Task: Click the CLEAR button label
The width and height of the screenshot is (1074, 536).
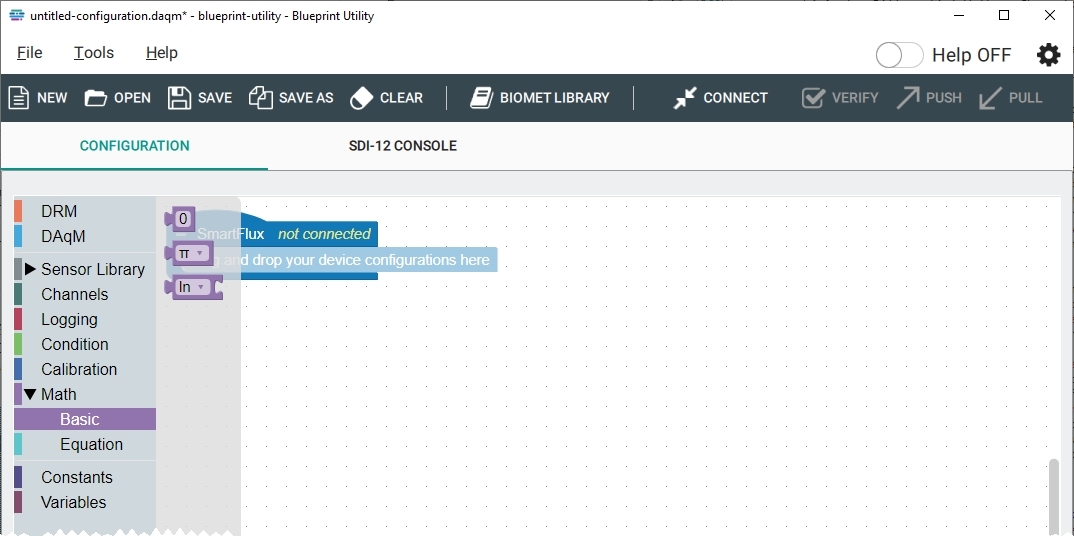Action: pos(401,98)
